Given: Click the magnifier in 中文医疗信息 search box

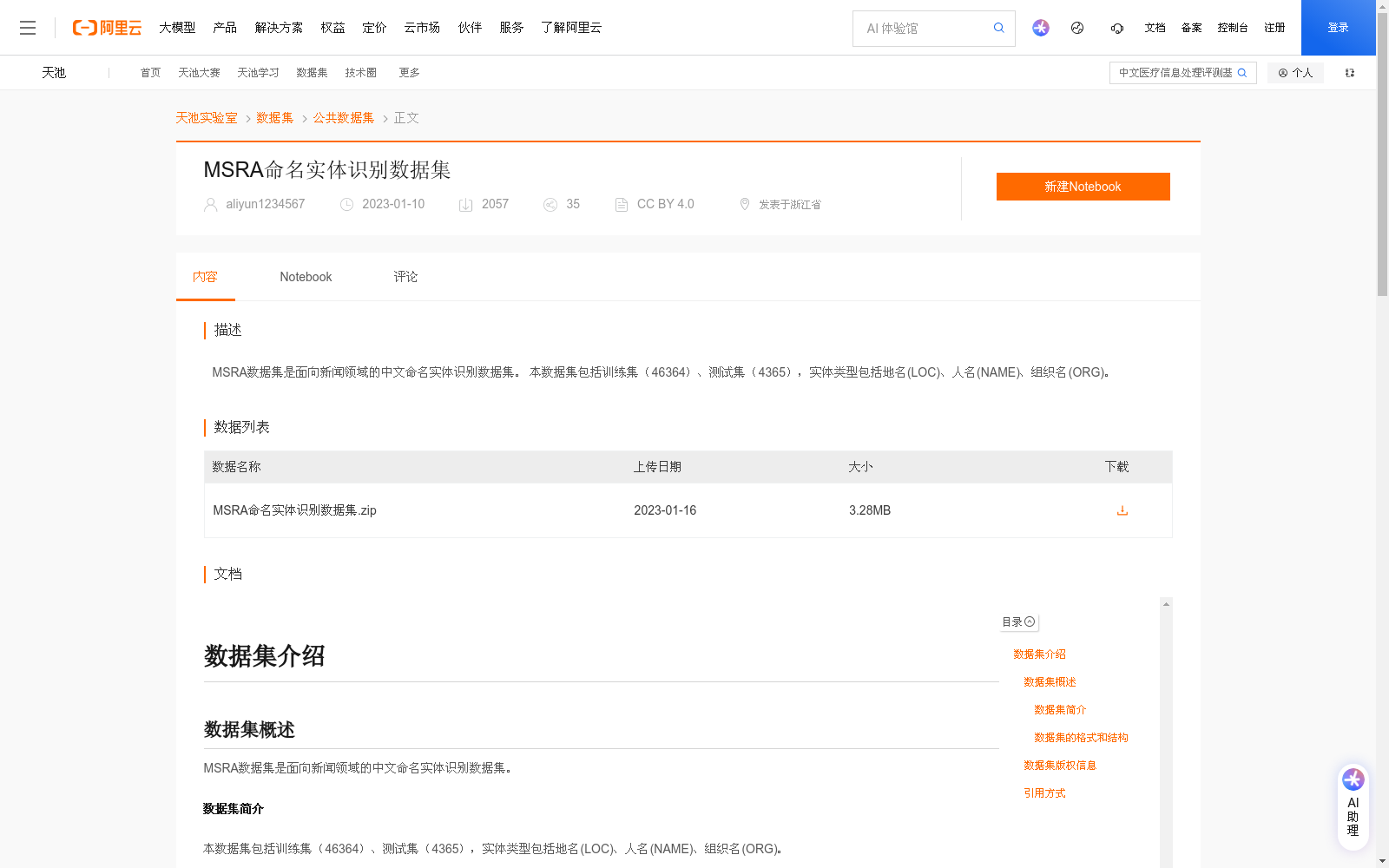Looking at the screenshot, I should click(x=1242, y=73).
